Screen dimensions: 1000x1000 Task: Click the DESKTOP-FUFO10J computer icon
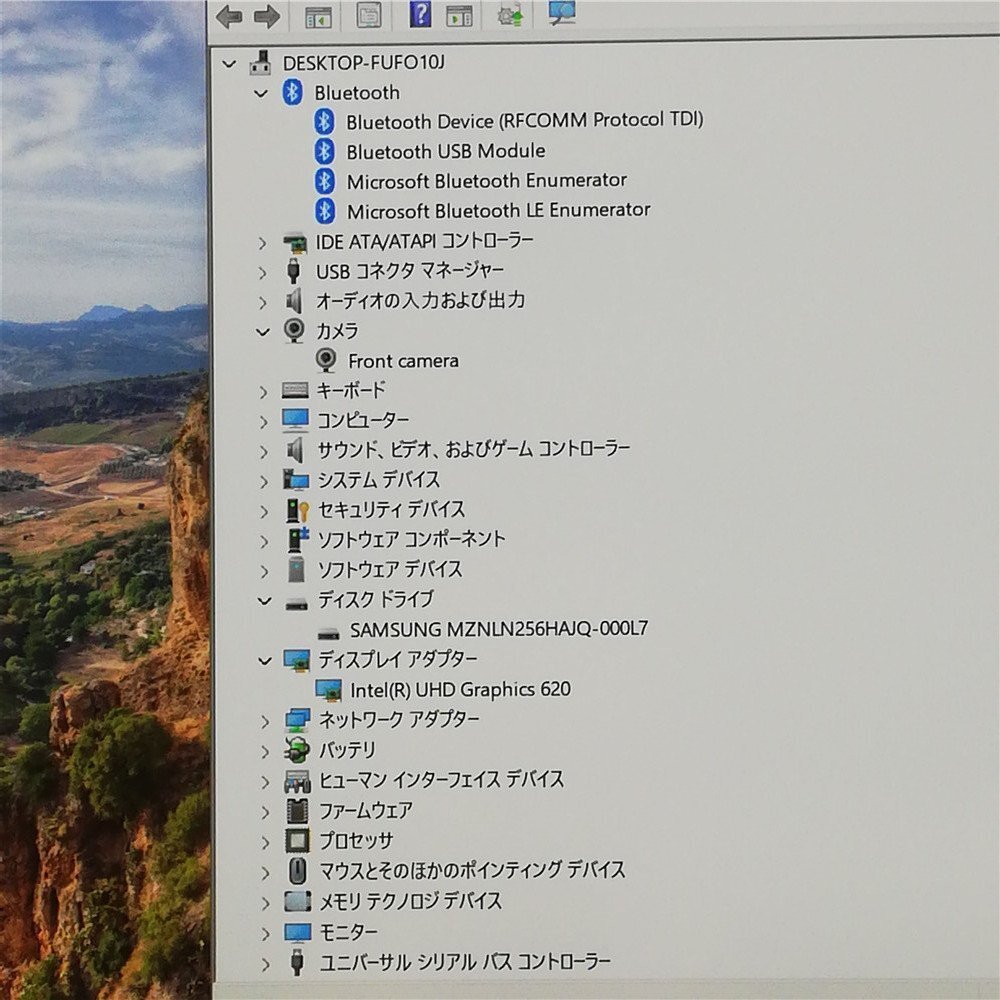tap(261, 63)
